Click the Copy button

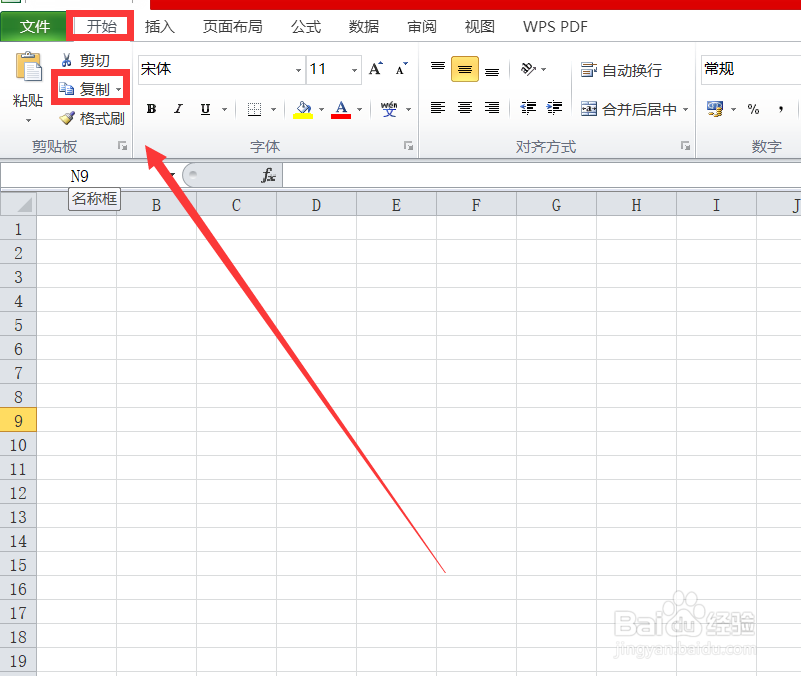pos(84,89)
